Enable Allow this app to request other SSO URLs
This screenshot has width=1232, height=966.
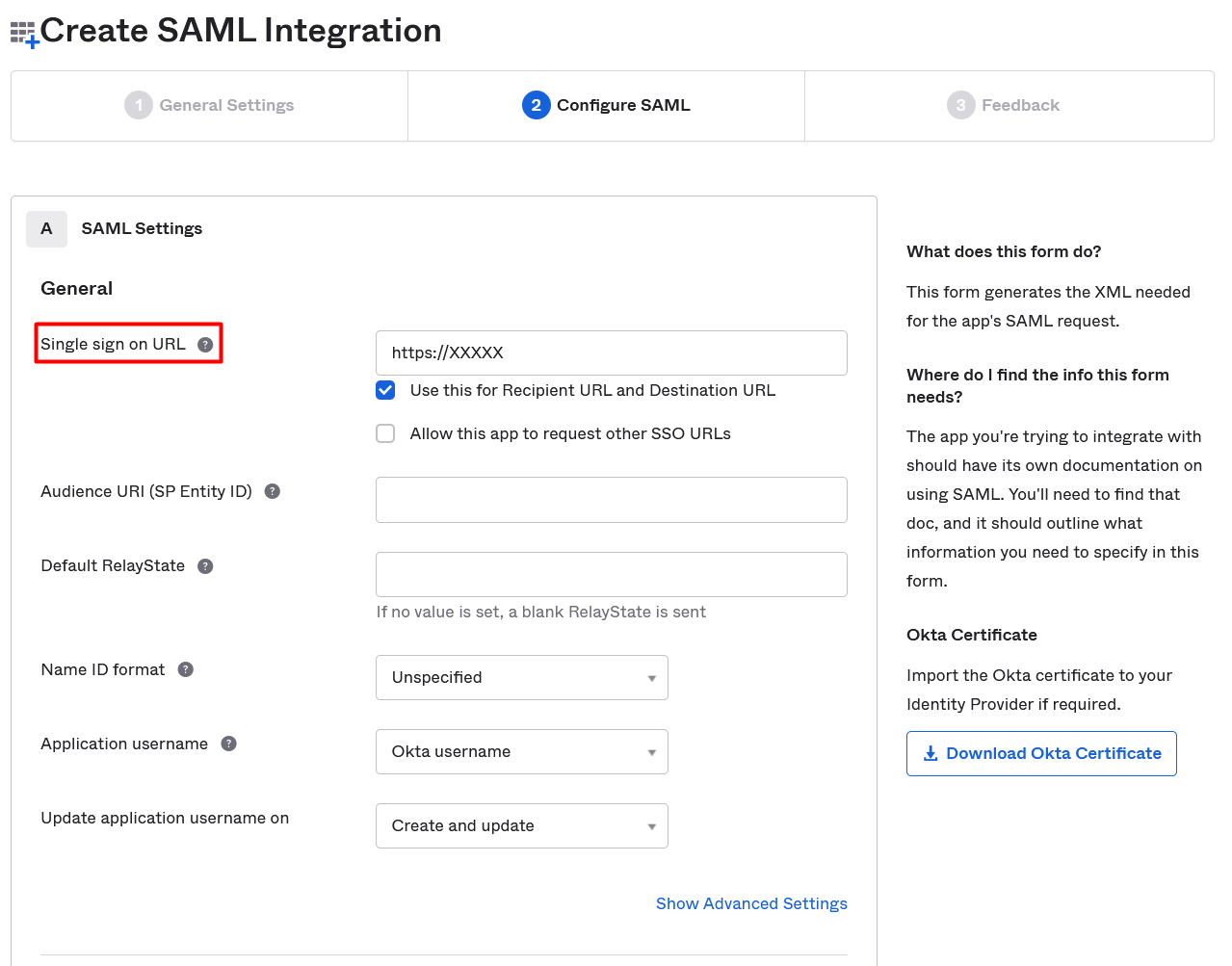click(385, 433)
